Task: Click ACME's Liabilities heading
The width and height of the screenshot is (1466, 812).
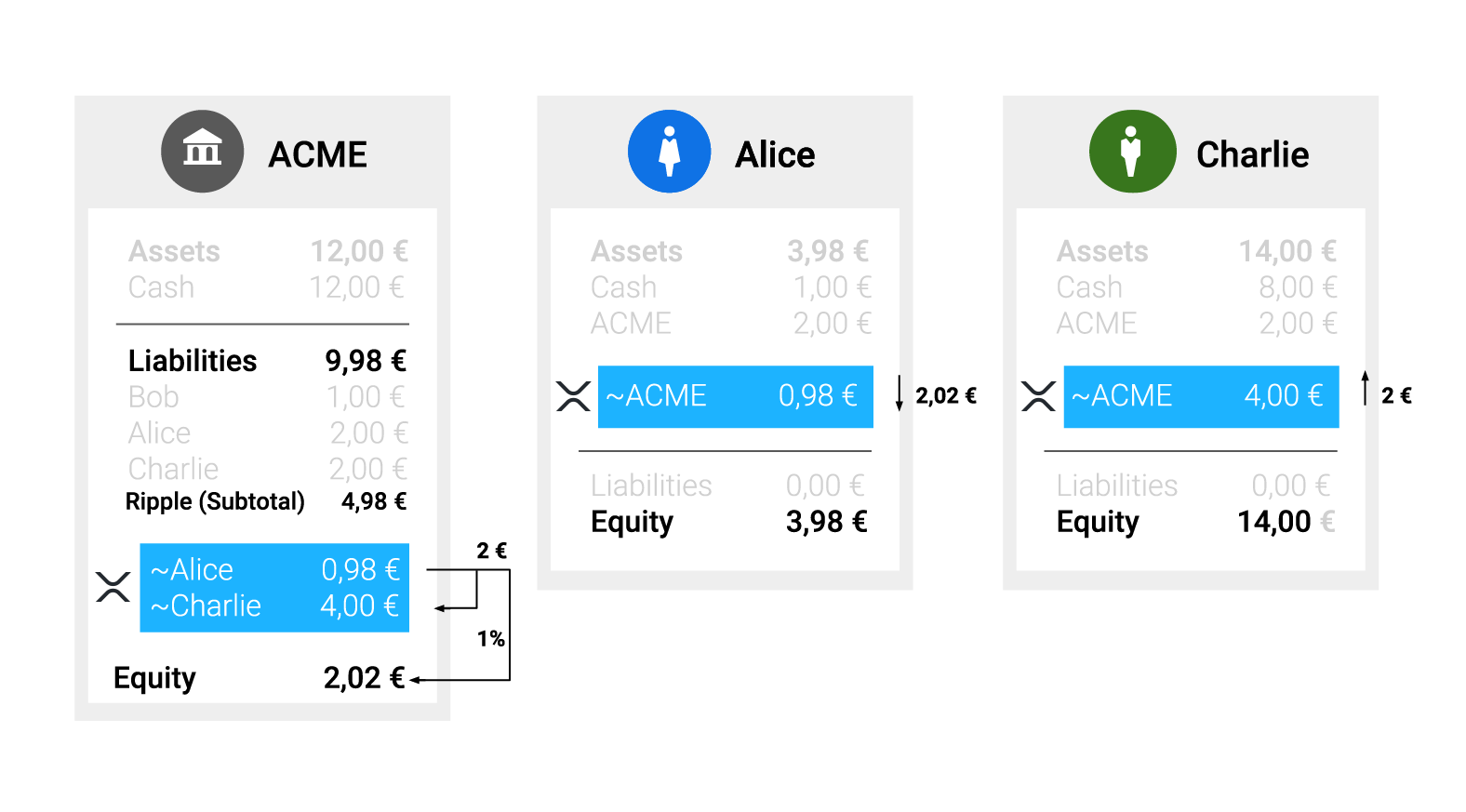Action: pos(193,361)
